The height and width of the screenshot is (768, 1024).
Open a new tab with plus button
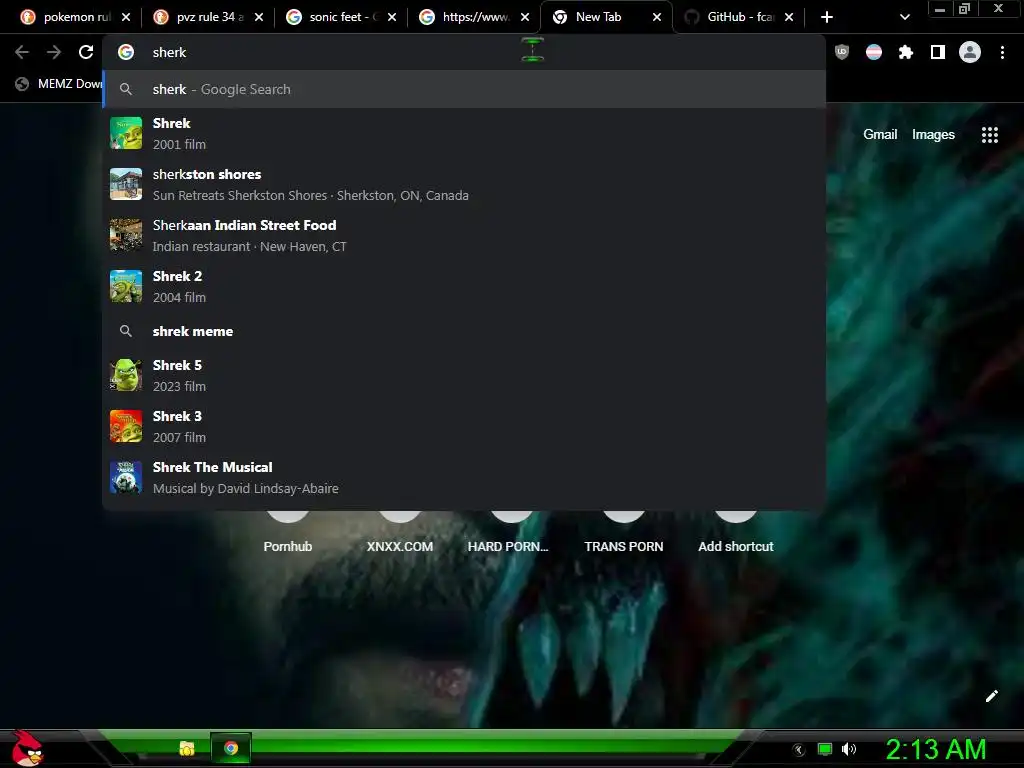click(x=827, y=17)
